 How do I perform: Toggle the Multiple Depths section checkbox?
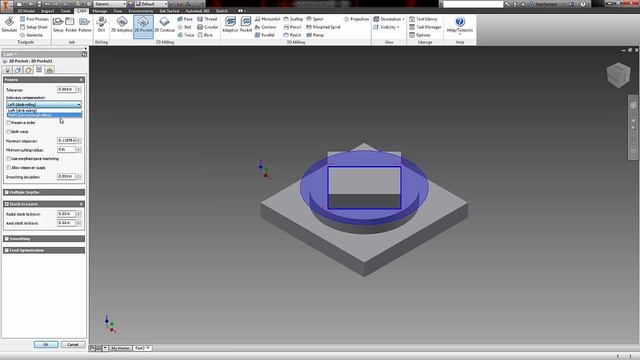[7, 192]
